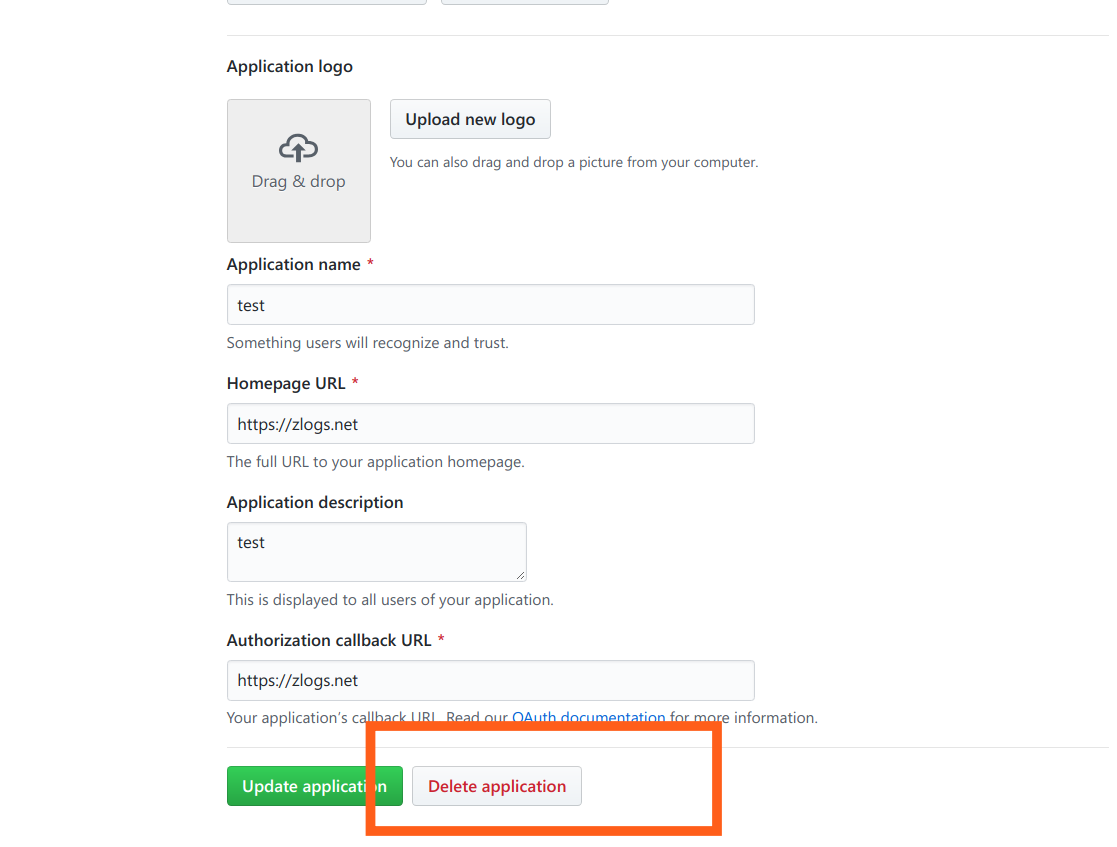The width and height of the screenshot is (1117, 847).
Task: Click the Authorization callback URL label
Action: pos(329,640)
